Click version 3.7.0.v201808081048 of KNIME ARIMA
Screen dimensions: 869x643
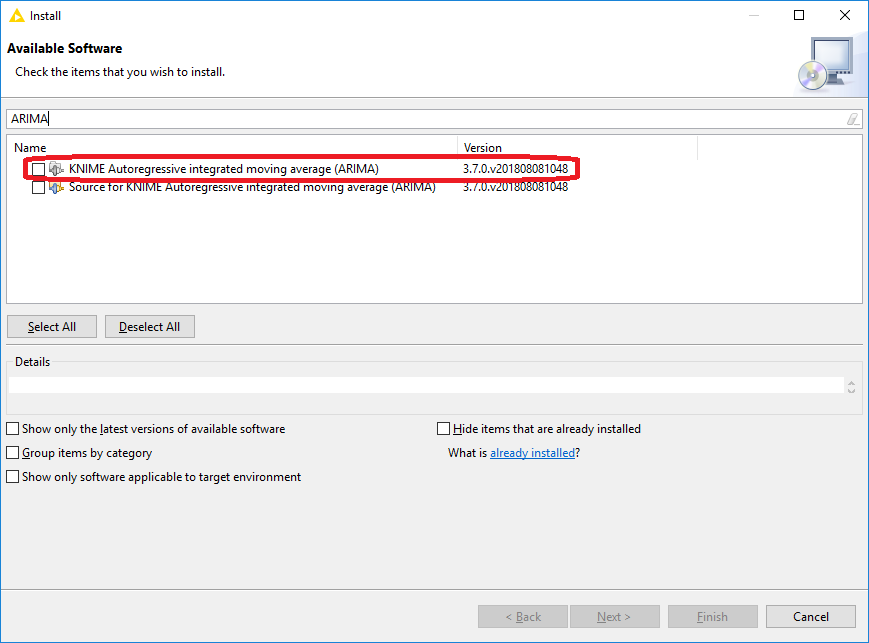point(515,169)
